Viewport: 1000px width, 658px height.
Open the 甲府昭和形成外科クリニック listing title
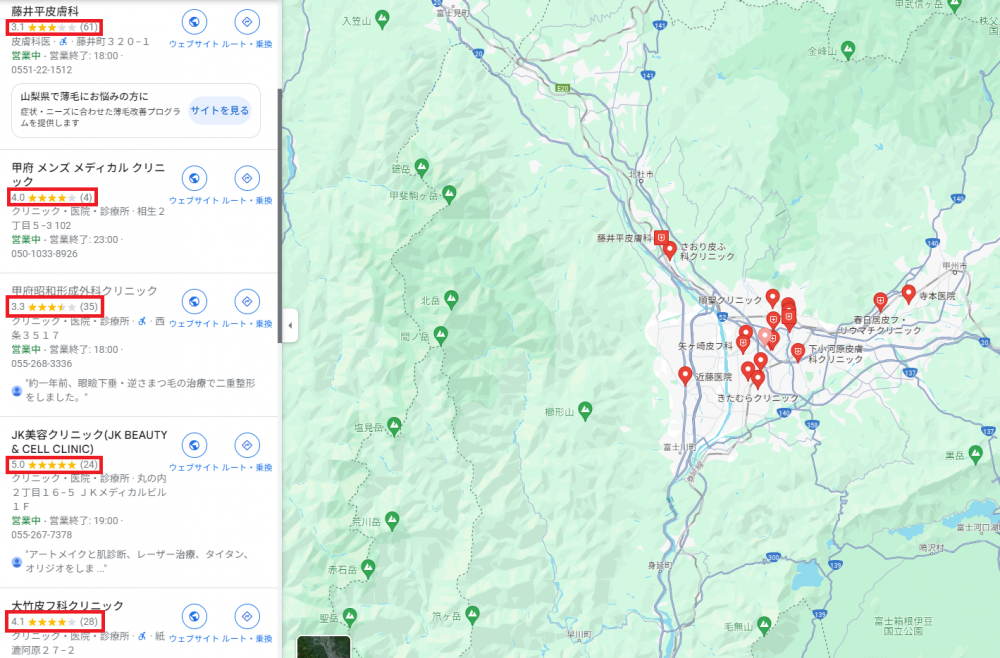84,290
